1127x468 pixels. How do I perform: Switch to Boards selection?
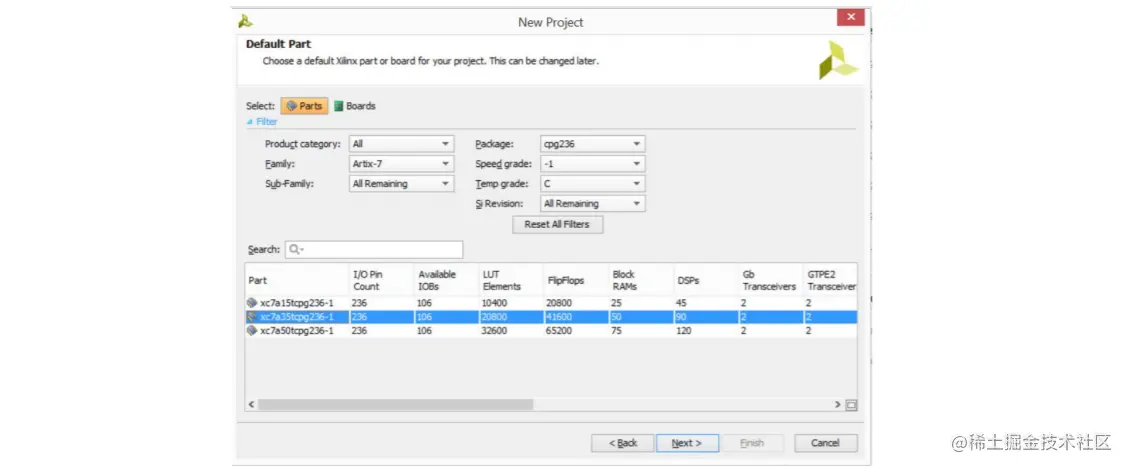354,106
